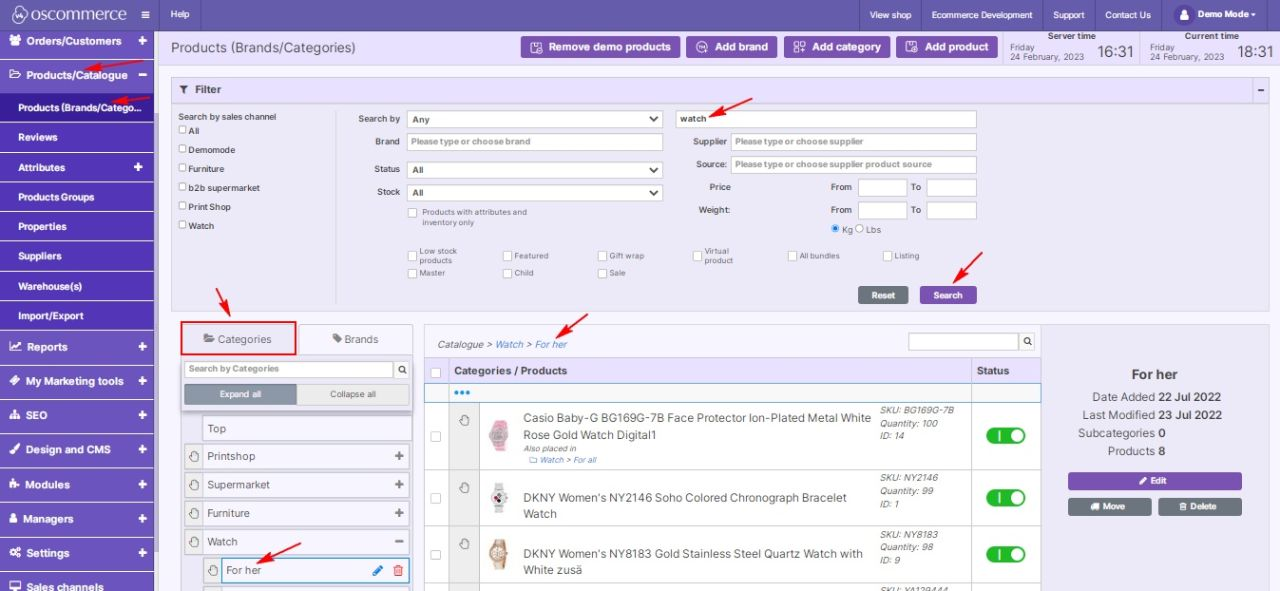1280x591 pixels.
Task: Reset the filter with Reset button
Action: tap(883, 295)
